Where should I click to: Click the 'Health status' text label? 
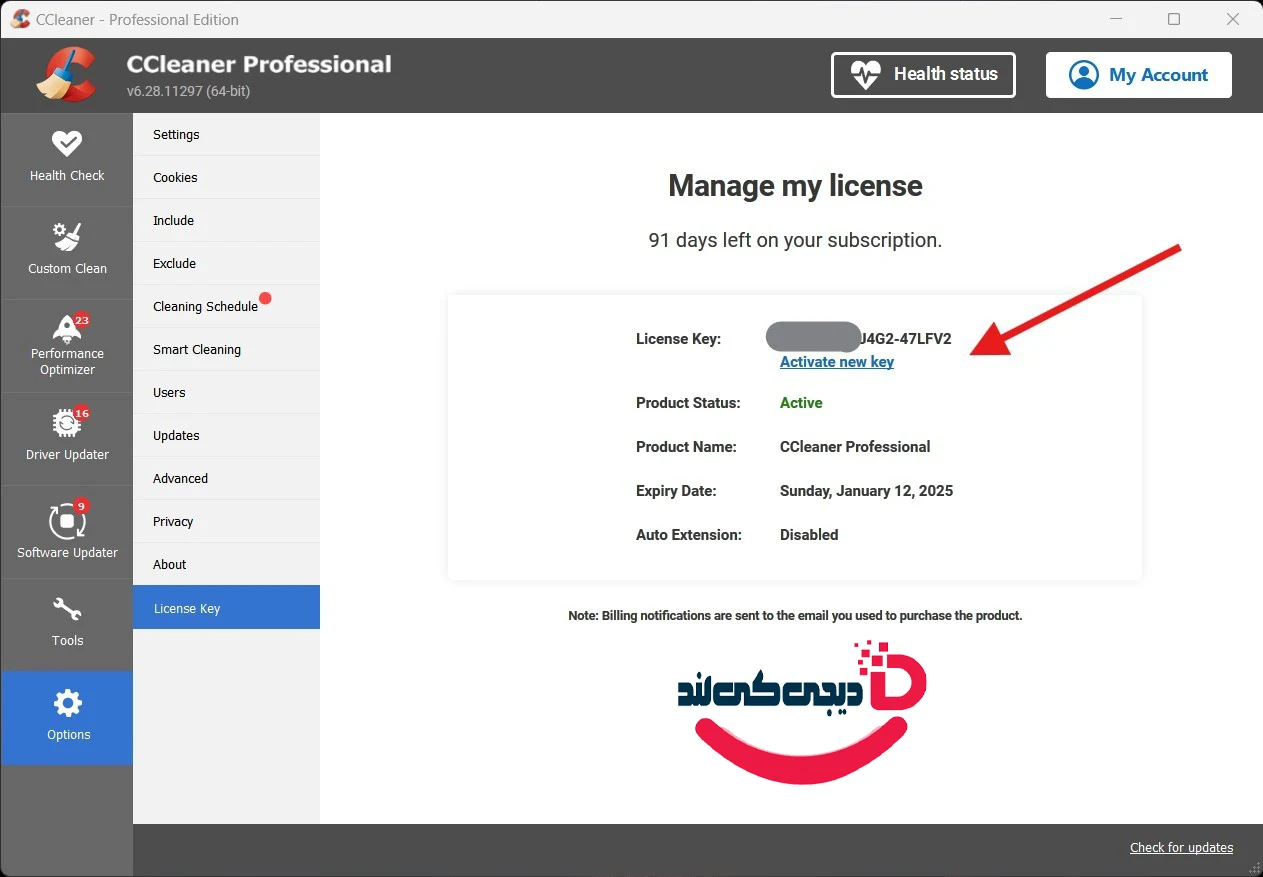click(x=945, y=74)
